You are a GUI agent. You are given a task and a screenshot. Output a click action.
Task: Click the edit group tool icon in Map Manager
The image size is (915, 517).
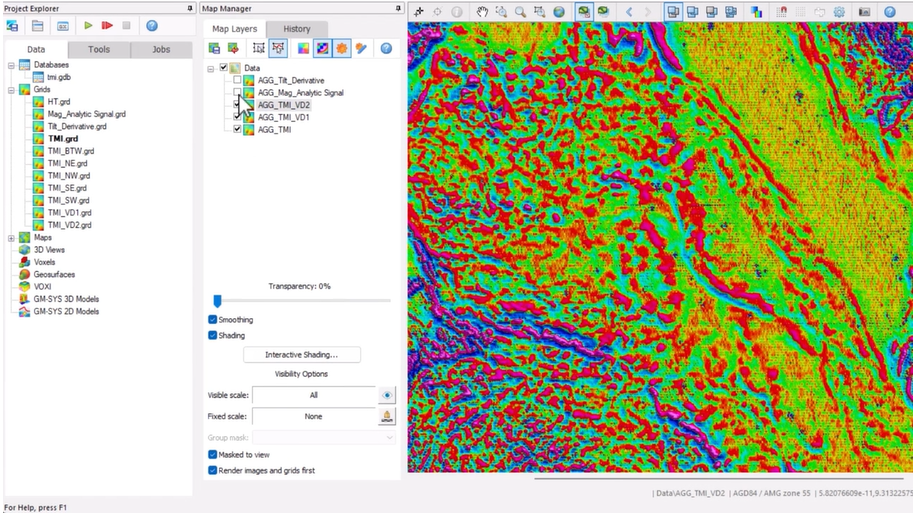tap(278, 48)
